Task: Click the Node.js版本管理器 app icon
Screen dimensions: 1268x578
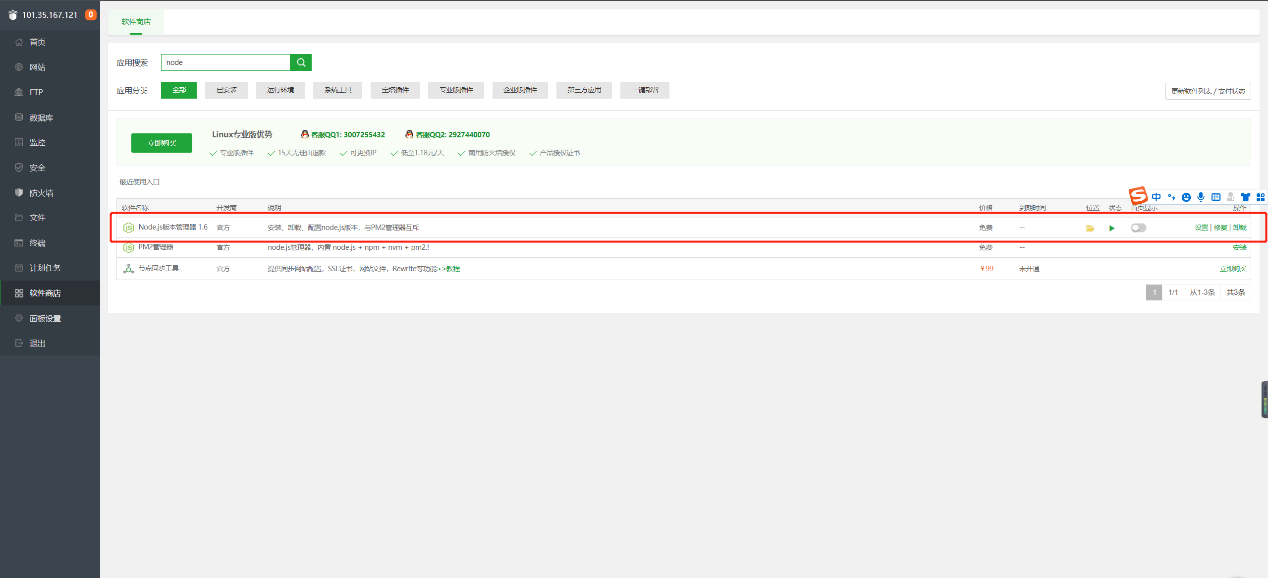Action: click(128, 228)
